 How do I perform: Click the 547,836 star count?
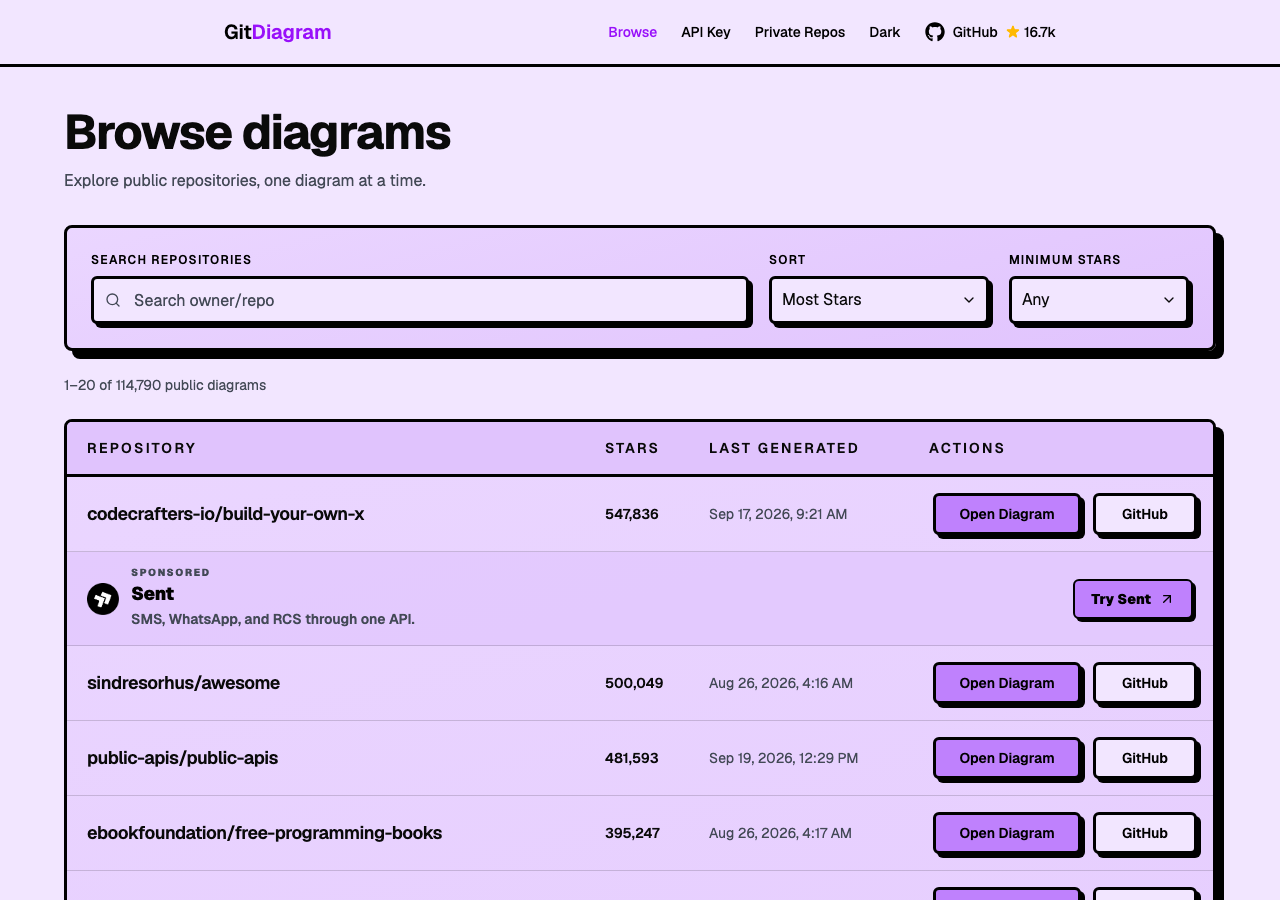pyautogui.click(x=632, y=514)
